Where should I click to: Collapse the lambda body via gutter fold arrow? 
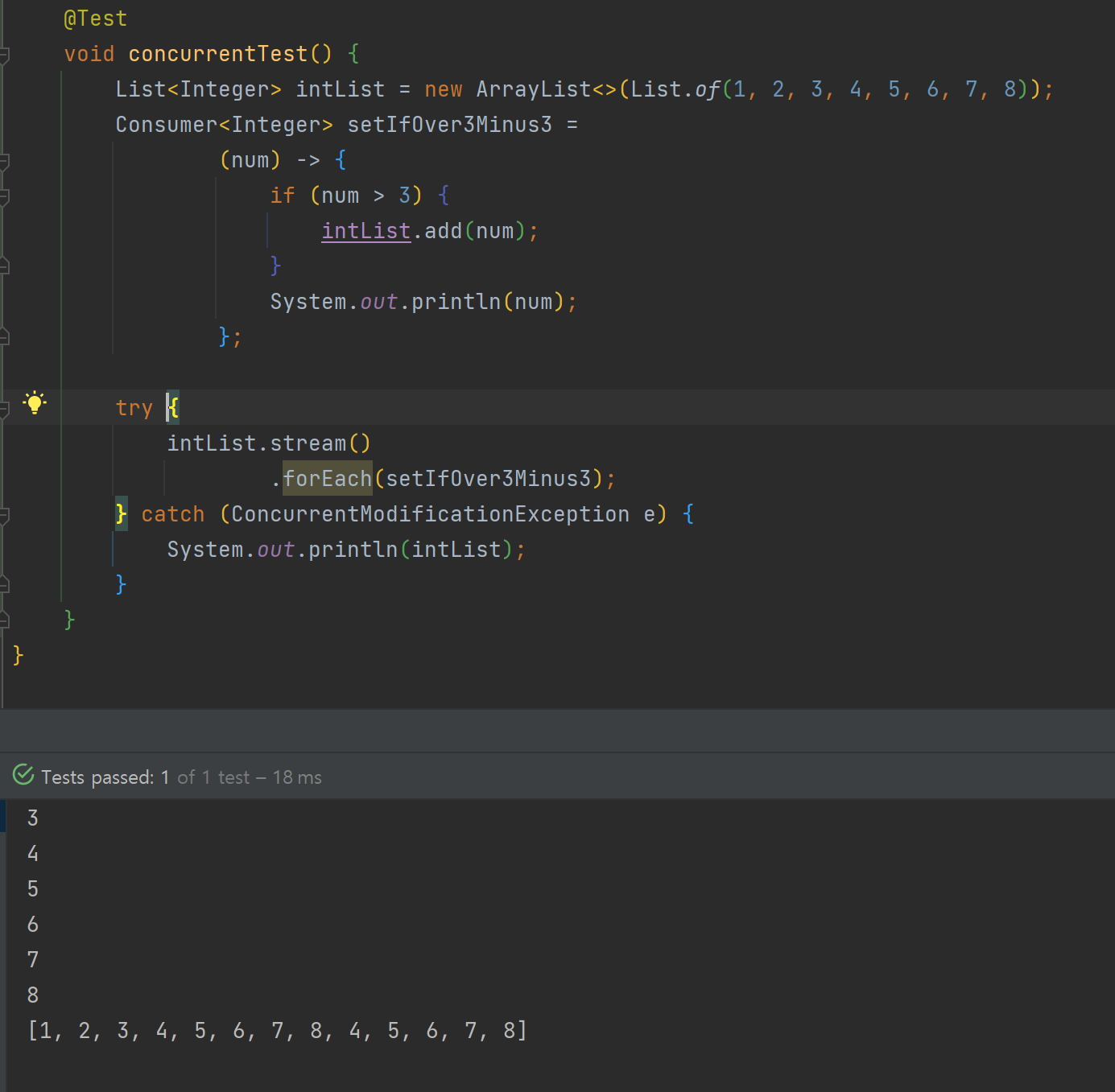5,160
